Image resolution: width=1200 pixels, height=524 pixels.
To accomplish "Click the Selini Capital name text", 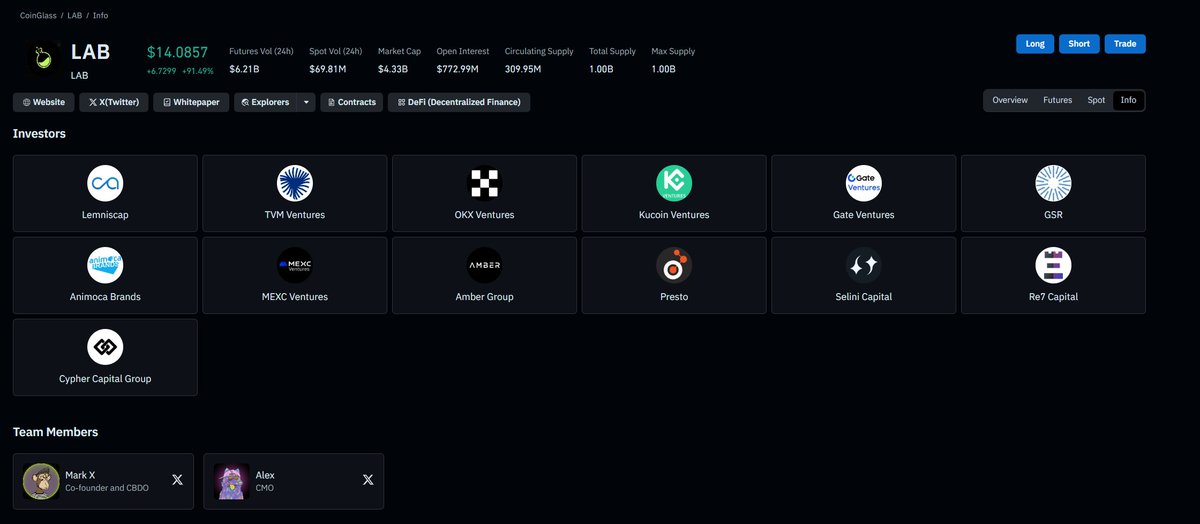I will coord(864,297).
